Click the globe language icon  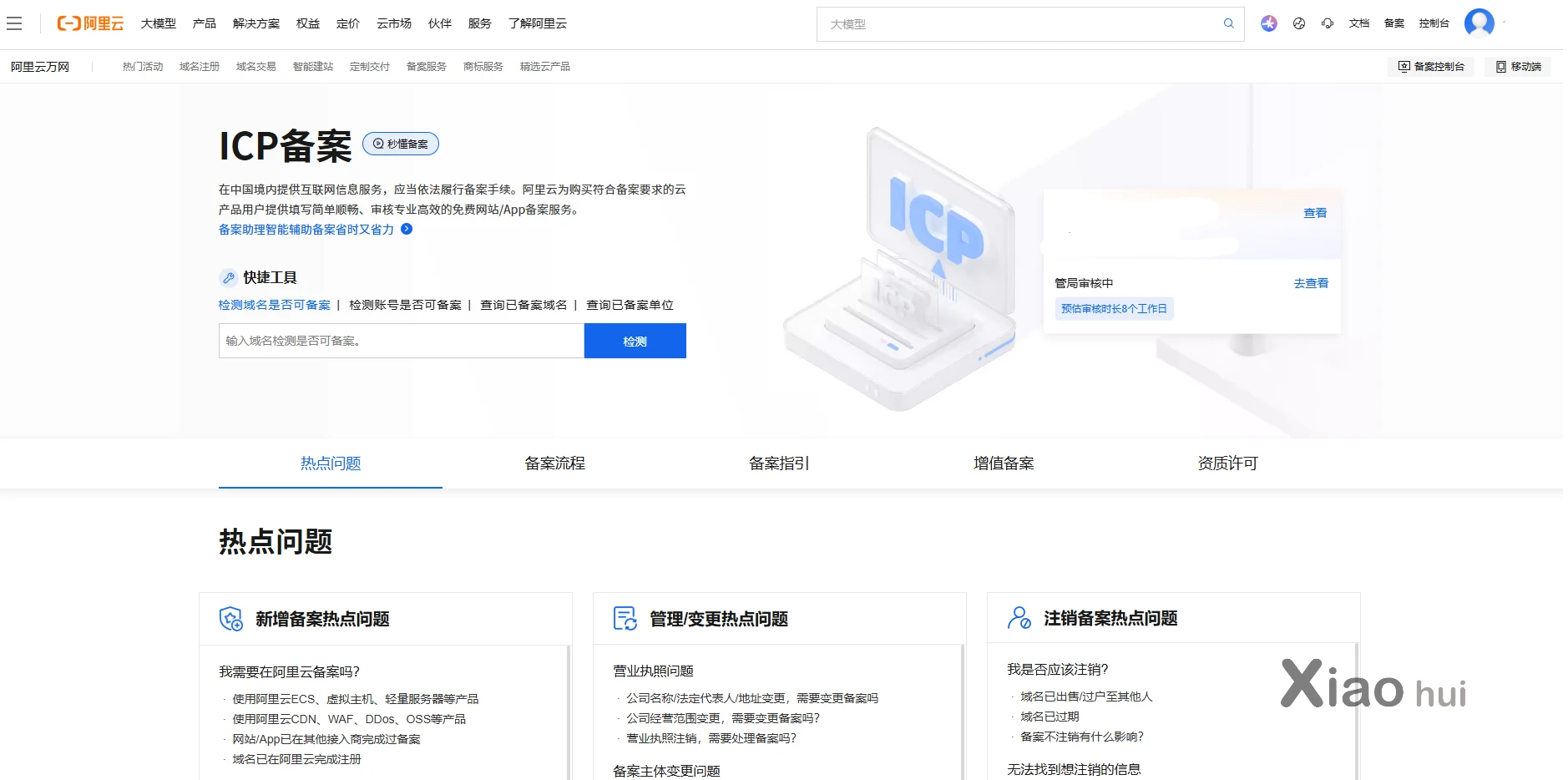tap(1298, 23)
